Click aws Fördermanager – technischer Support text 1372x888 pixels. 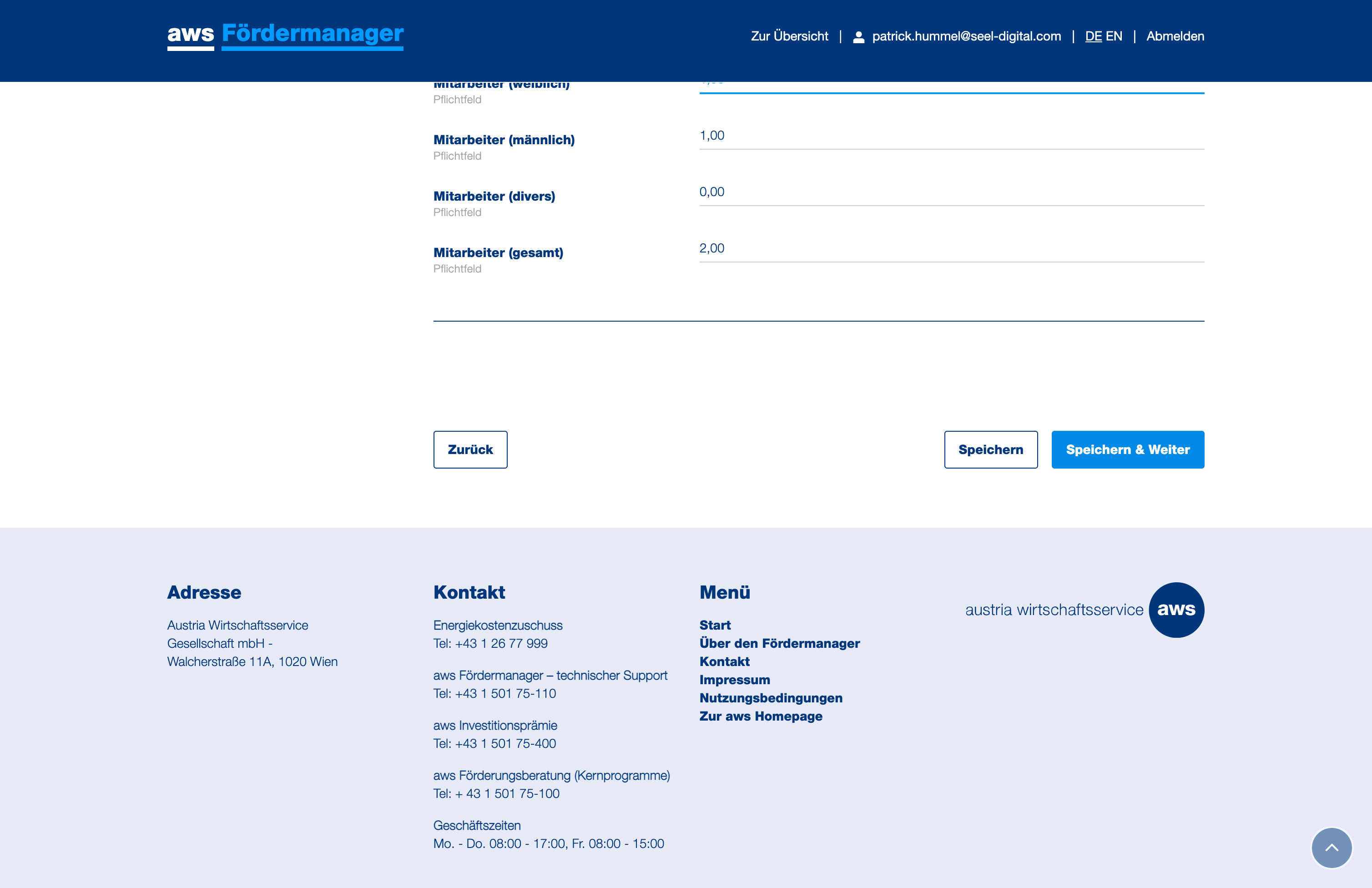pyautogui.click(x=550, y=676)
